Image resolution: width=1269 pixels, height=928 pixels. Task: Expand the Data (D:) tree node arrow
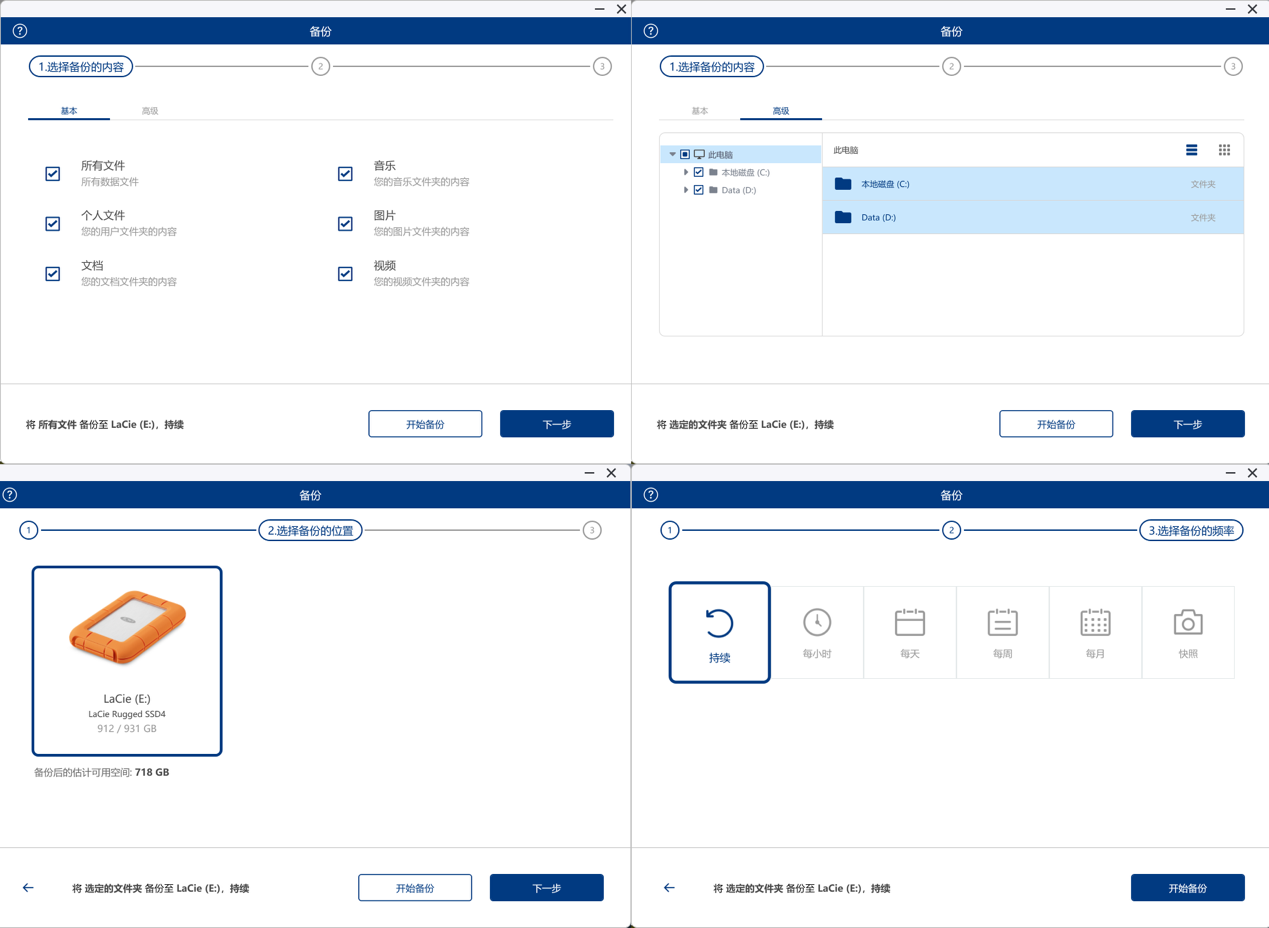[x=686, y=190]
